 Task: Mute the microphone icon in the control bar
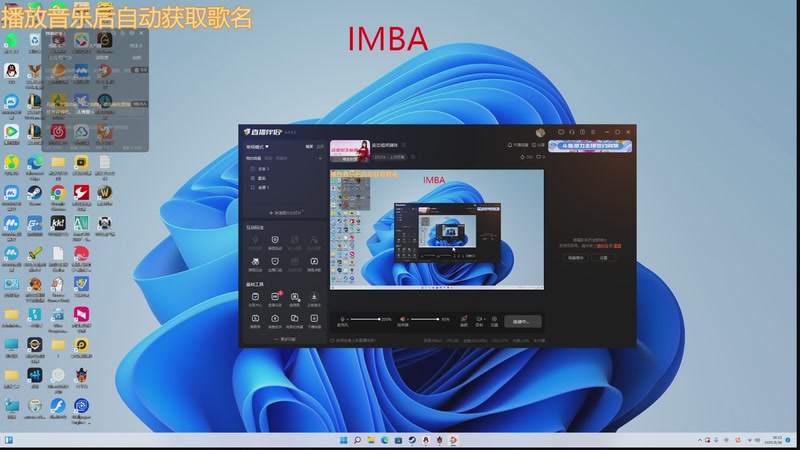[x=342, y=319]
